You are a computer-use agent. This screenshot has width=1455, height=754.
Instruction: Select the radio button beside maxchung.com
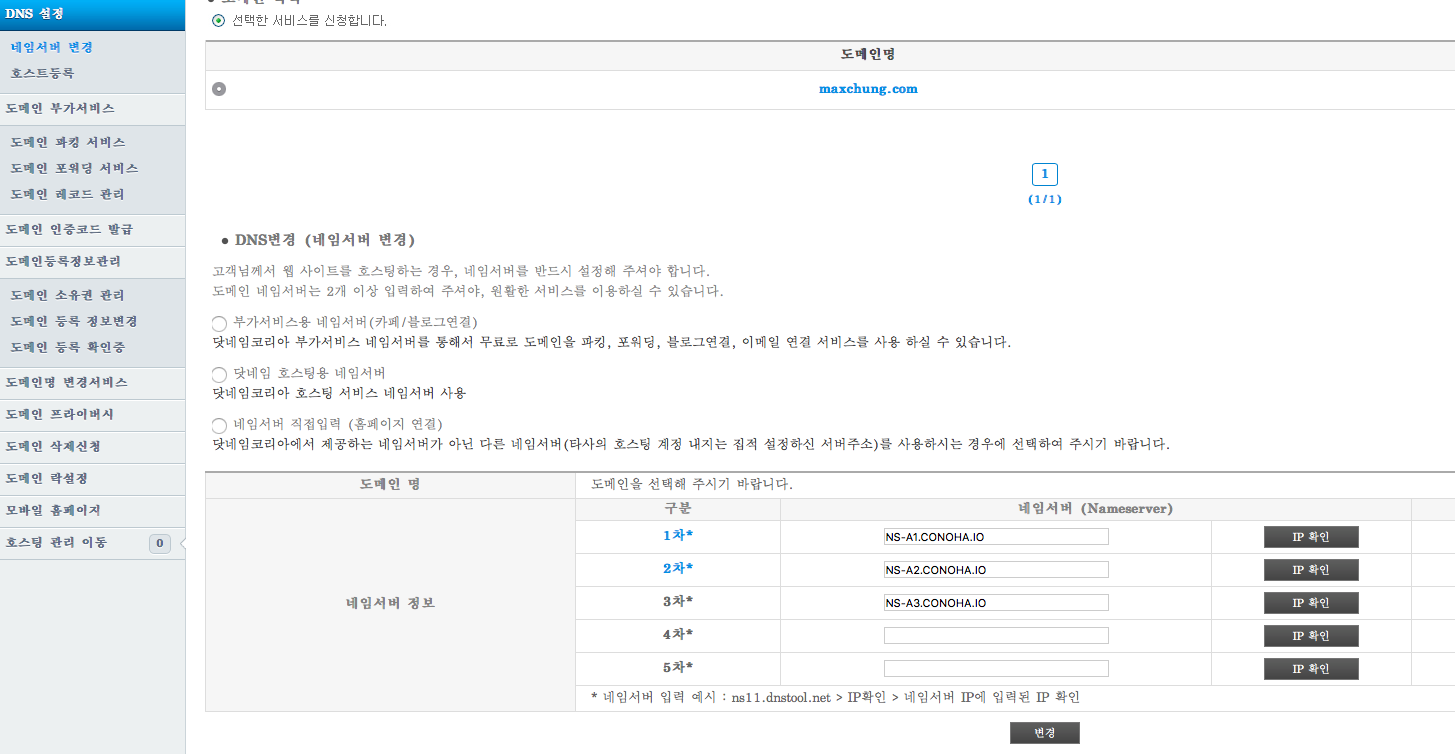219,89
